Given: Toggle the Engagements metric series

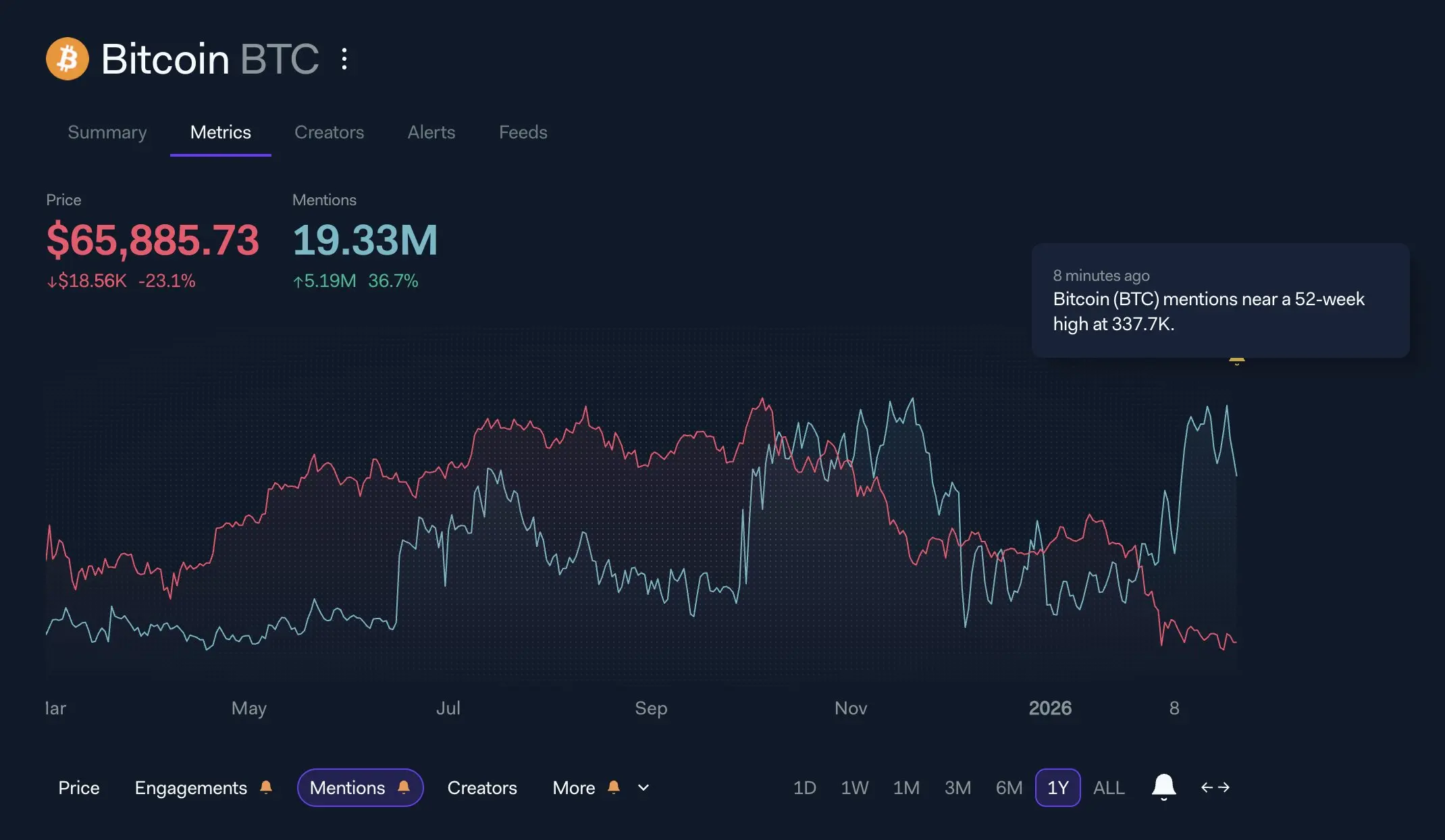Looking at the screenshot, I should (190, 787).
